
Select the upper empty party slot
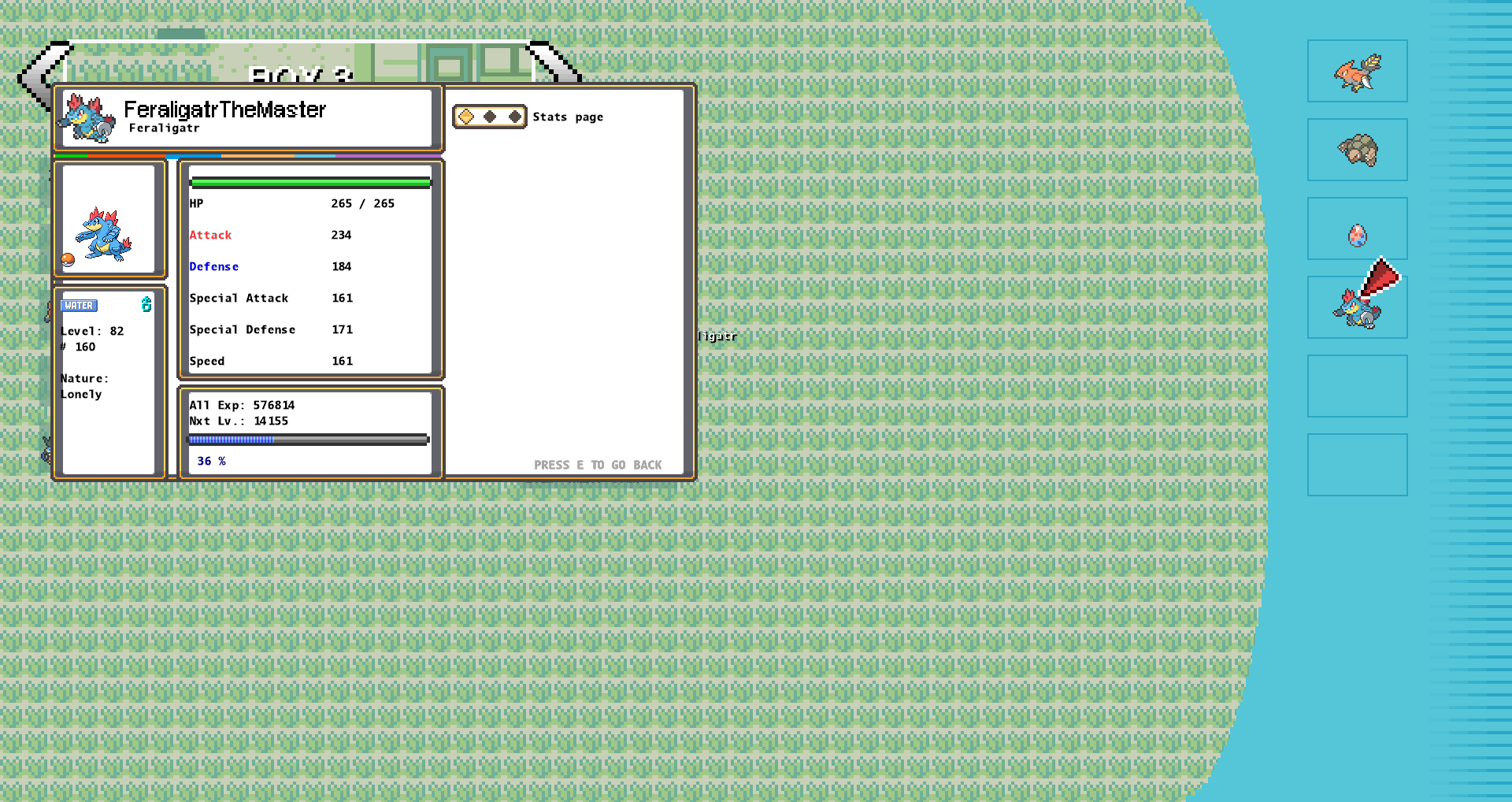pyautogui.click(x=1358, y=386)
